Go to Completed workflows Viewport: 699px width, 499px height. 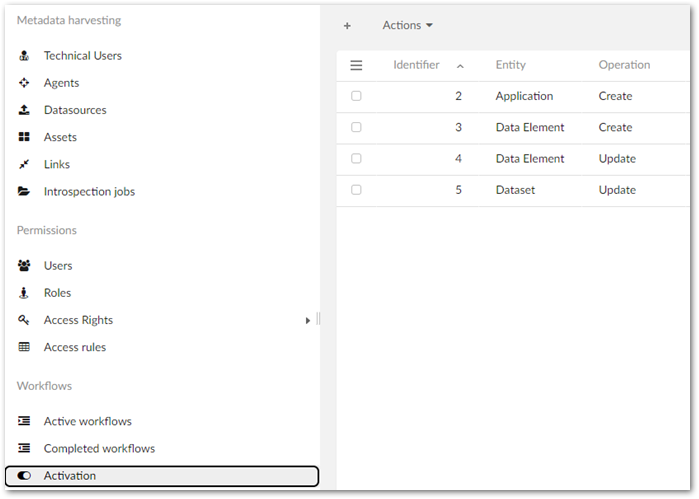coord(99,448)
